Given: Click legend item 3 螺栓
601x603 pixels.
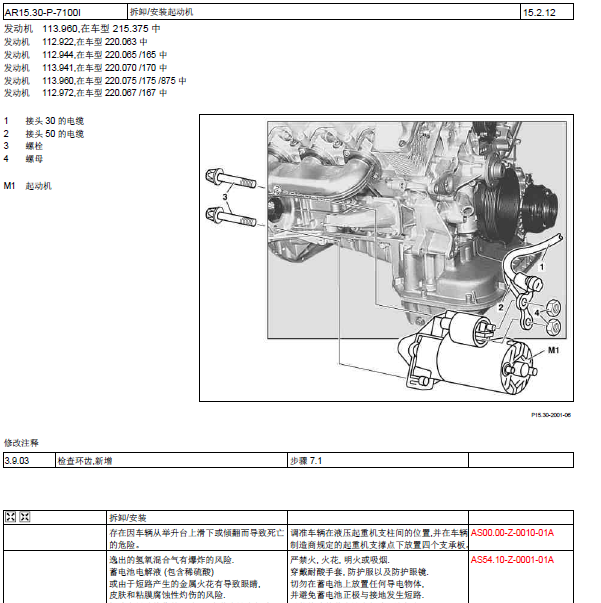Looking at the screenshot, I should 23,146.
